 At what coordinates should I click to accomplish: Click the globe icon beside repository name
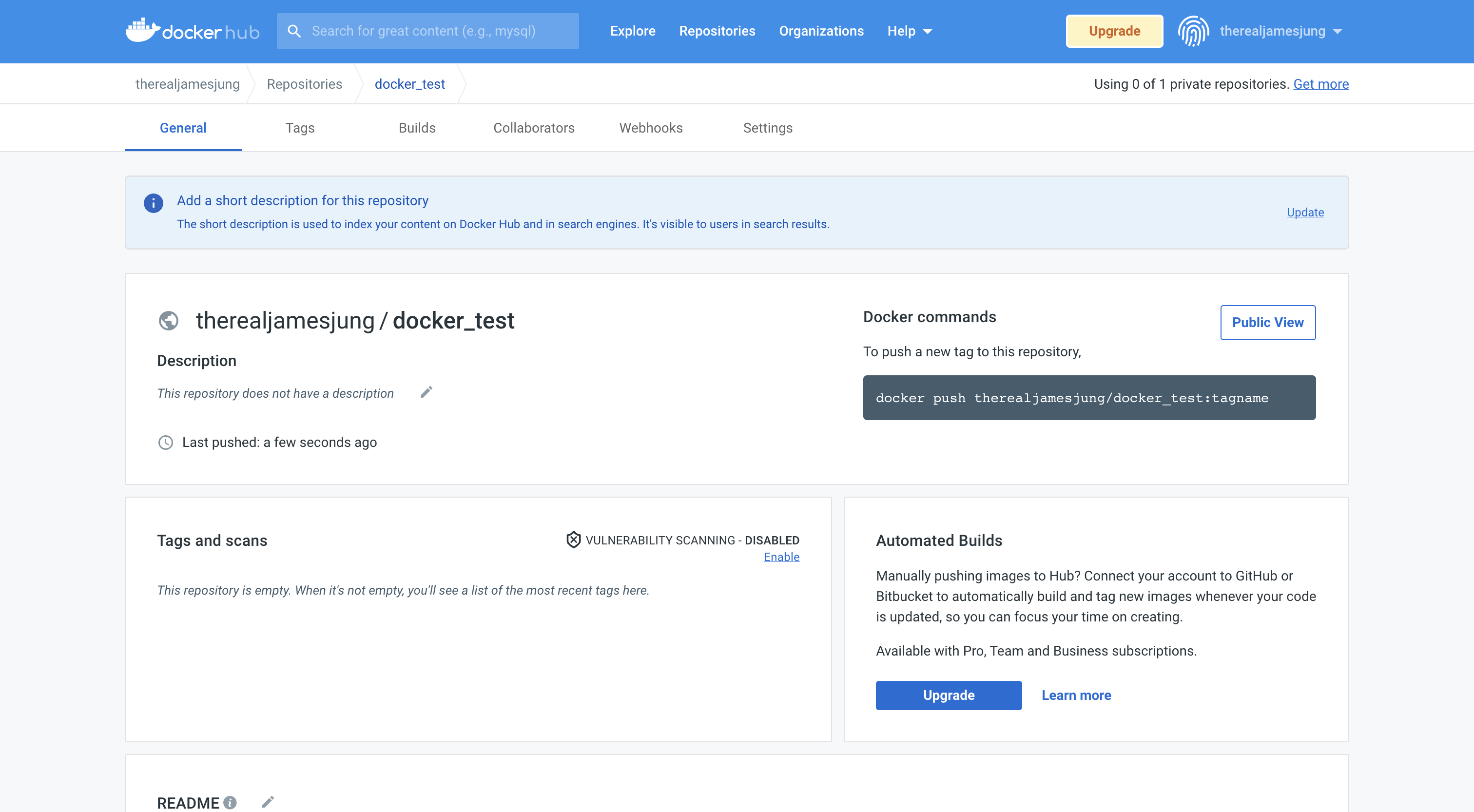[x=168, y=320]
